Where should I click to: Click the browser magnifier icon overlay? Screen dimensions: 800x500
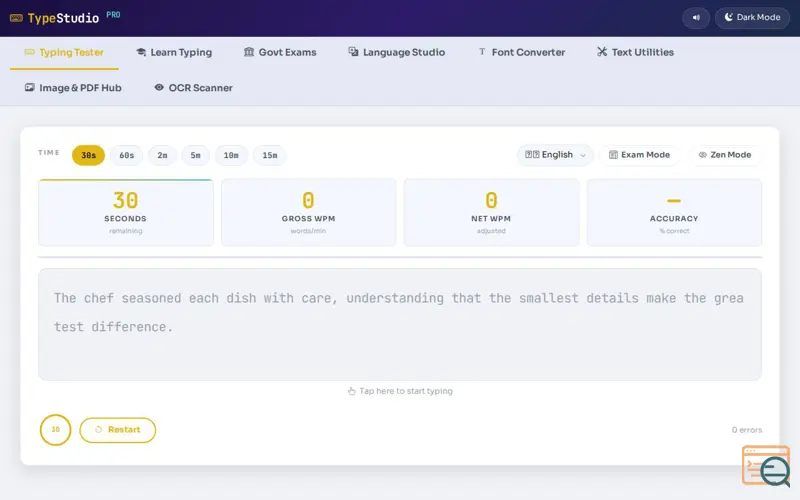767,466
